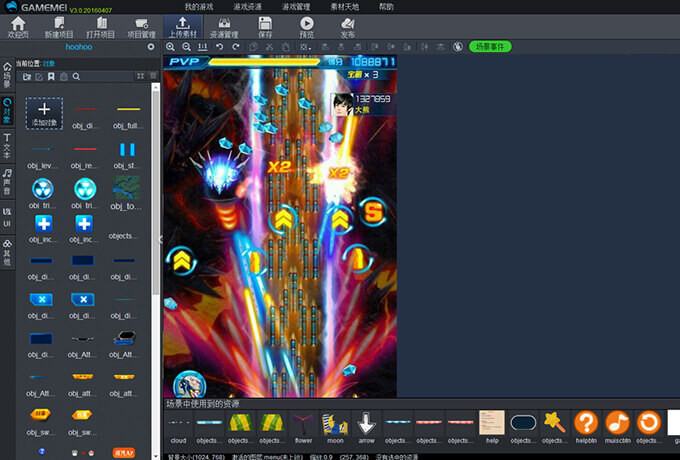Image resolution: width=680 pixels, height=460 pixels.
Task: Click the 大熊 player avatar on canvas
Action: tap(343, 104)
